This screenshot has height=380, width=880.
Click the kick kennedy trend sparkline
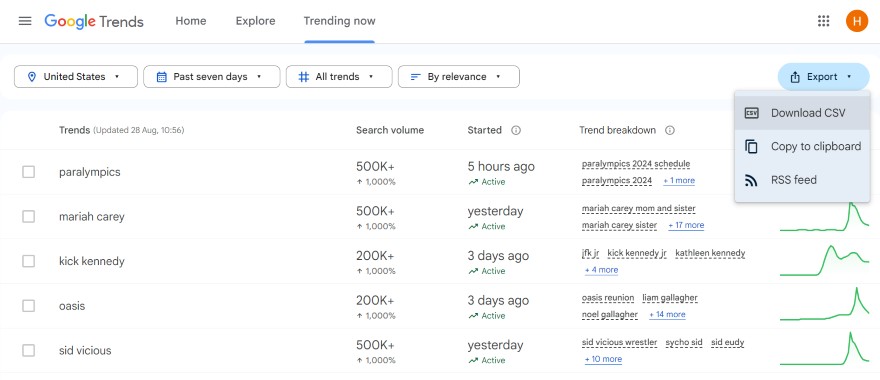click(x=824, y=261)
